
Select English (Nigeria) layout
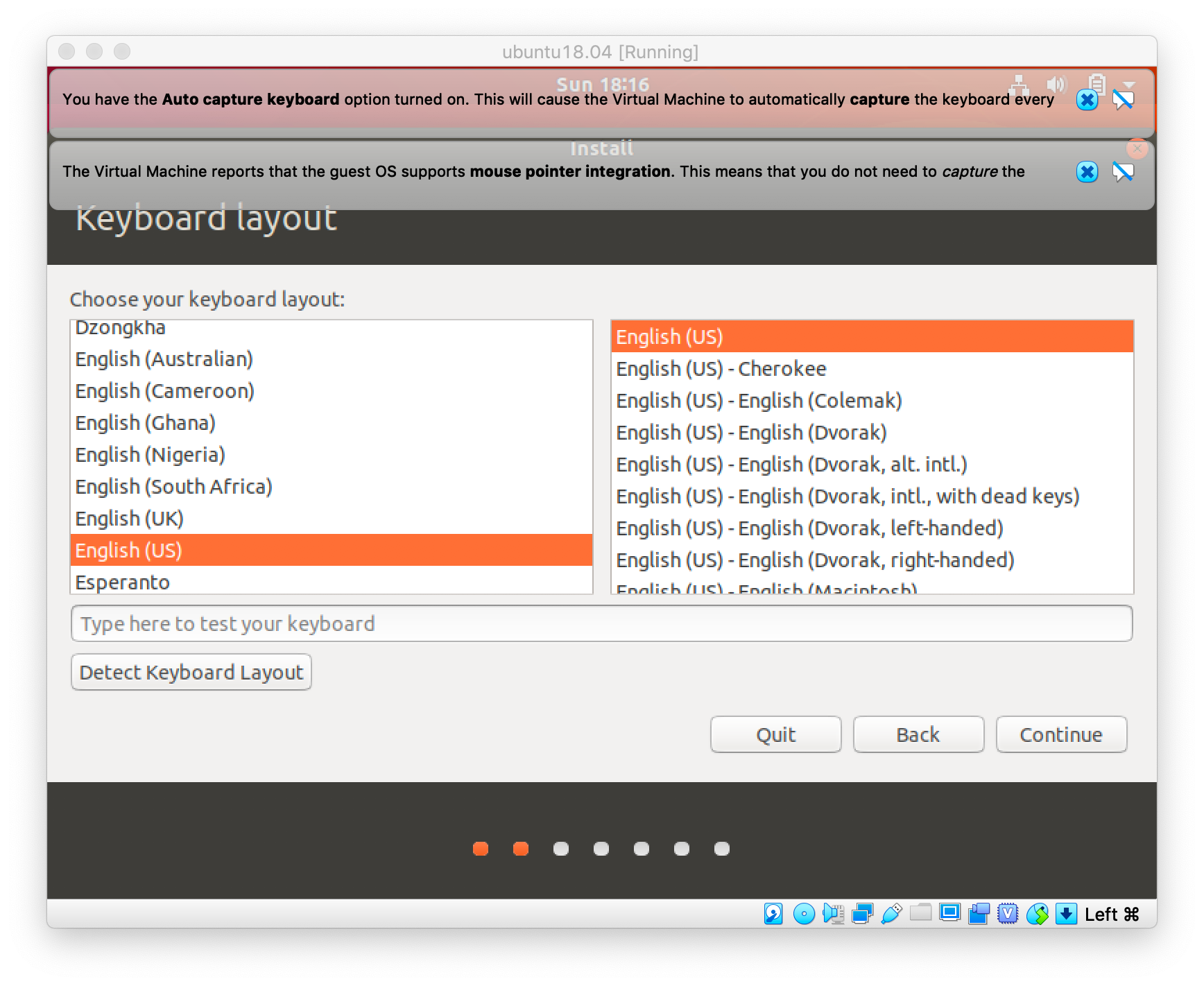click(332, 454)
